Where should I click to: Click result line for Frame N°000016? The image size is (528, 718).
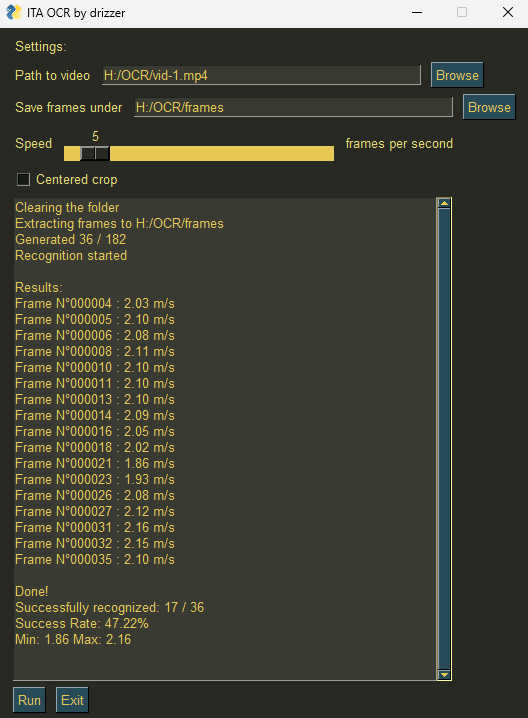(x=95, y=432)
